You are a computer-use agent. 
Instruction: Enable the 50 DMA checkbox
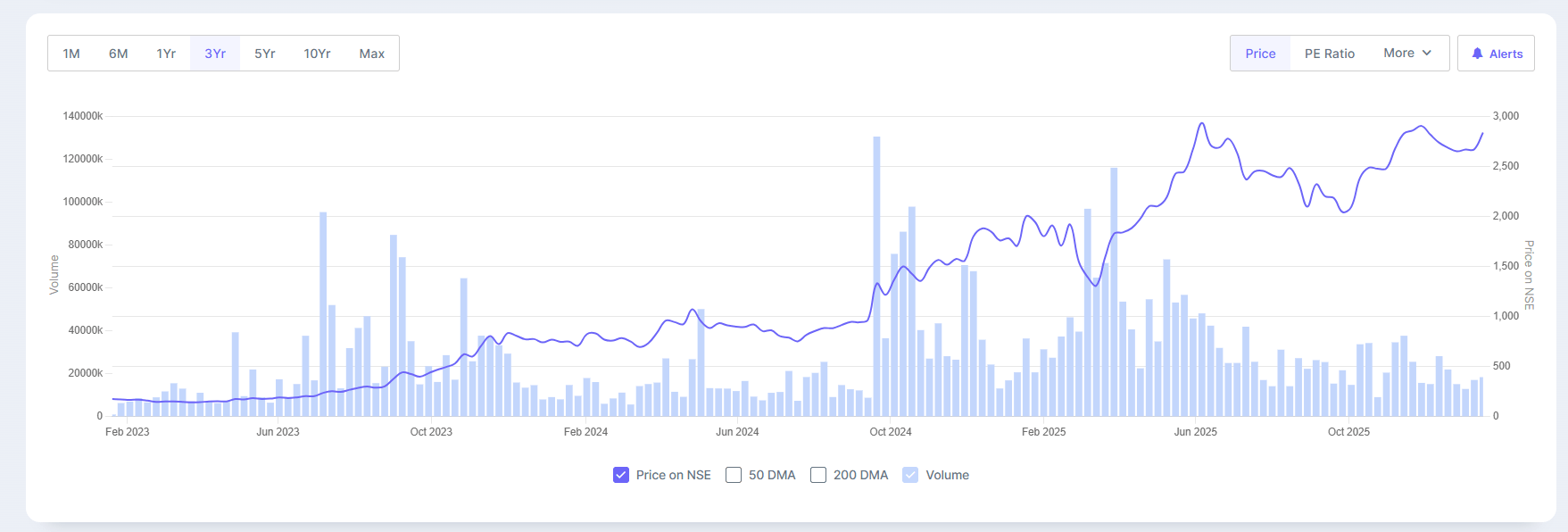(x=734, y=475)
